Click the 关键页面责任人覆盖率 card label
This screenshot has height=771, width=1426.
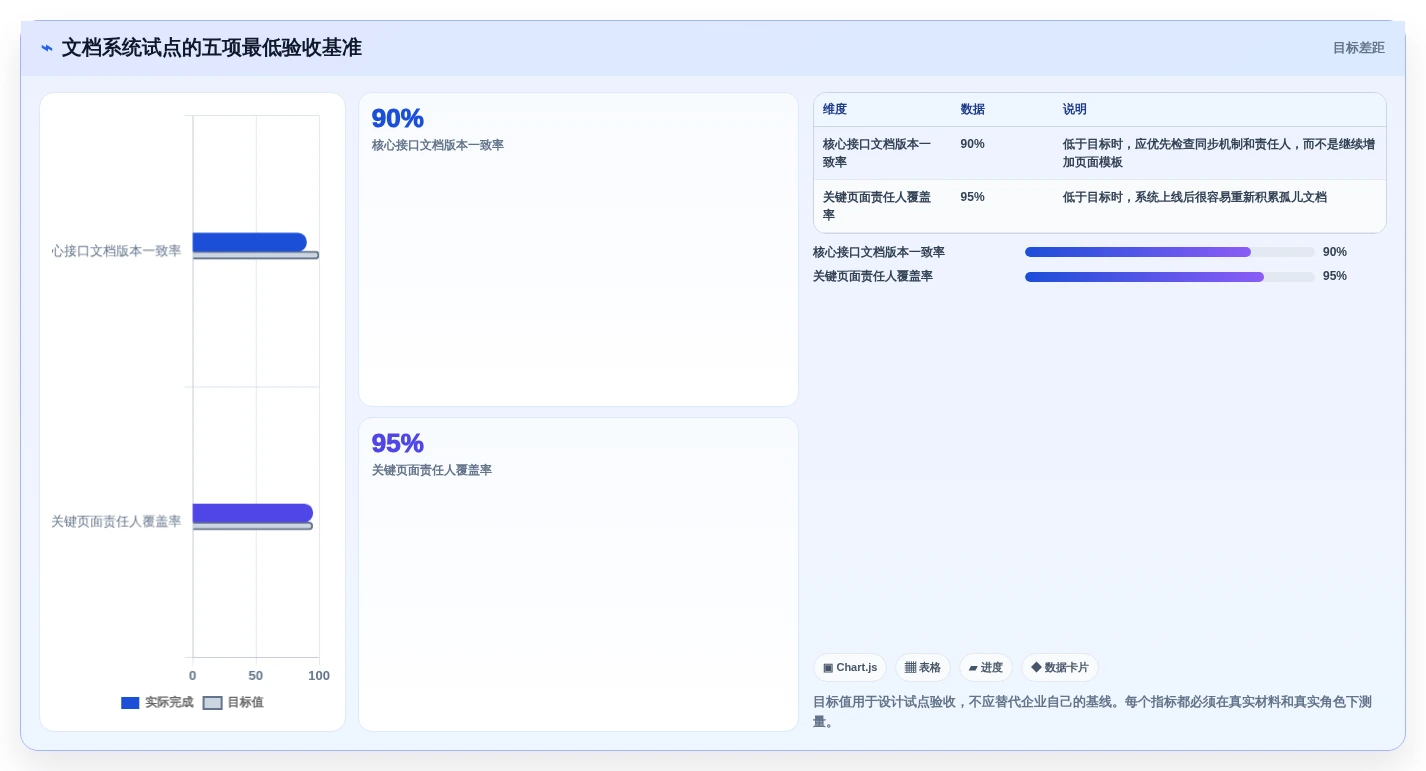(x=432, y=471)
